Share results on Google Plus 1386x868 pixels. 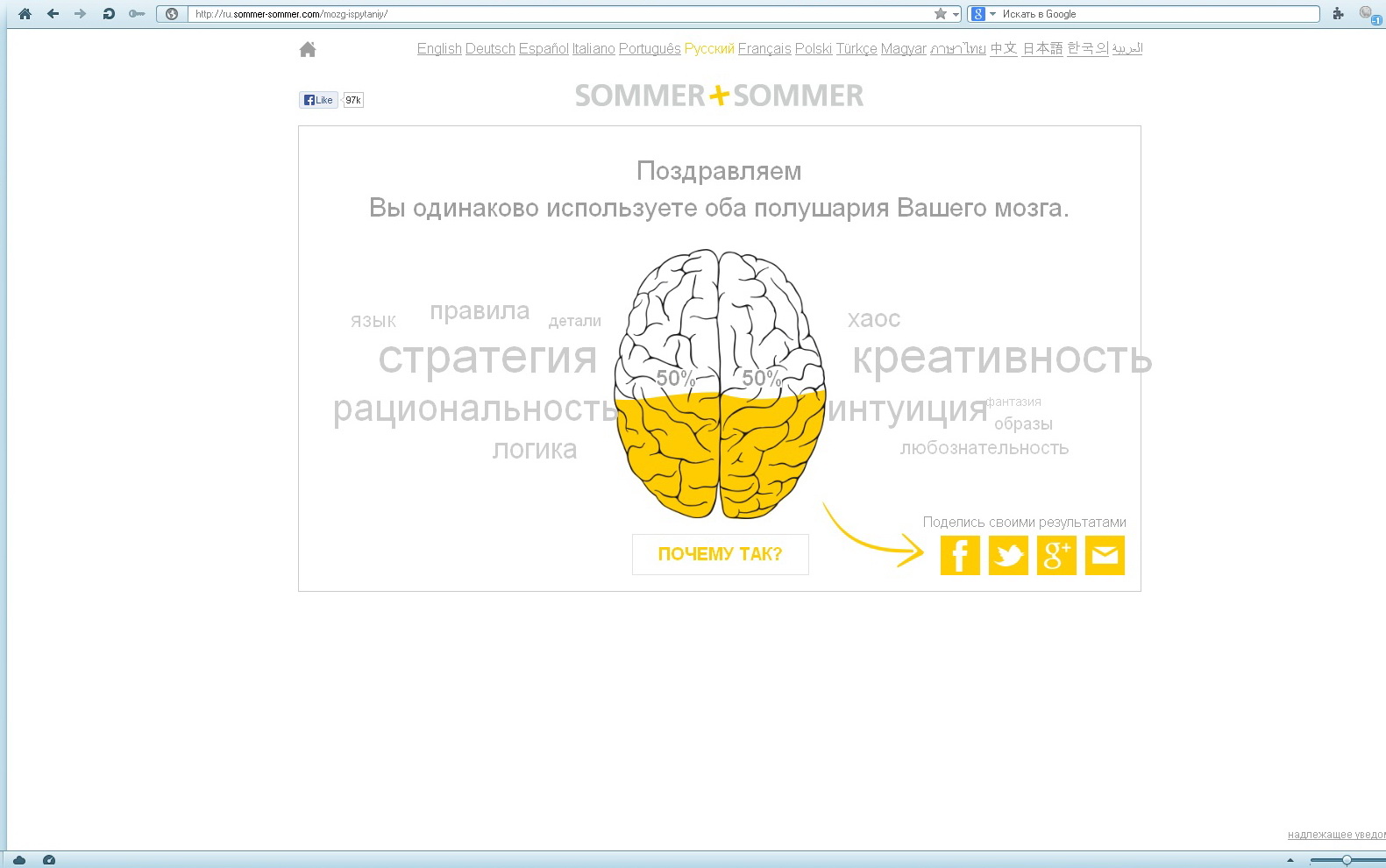point(1056,555)
